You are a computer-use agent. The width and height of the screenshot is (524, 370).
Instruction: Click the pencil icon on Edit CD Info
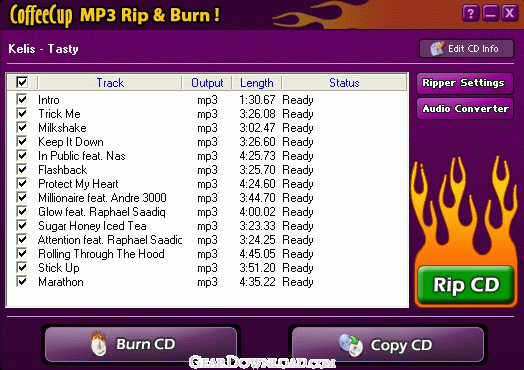click(437, 49)
